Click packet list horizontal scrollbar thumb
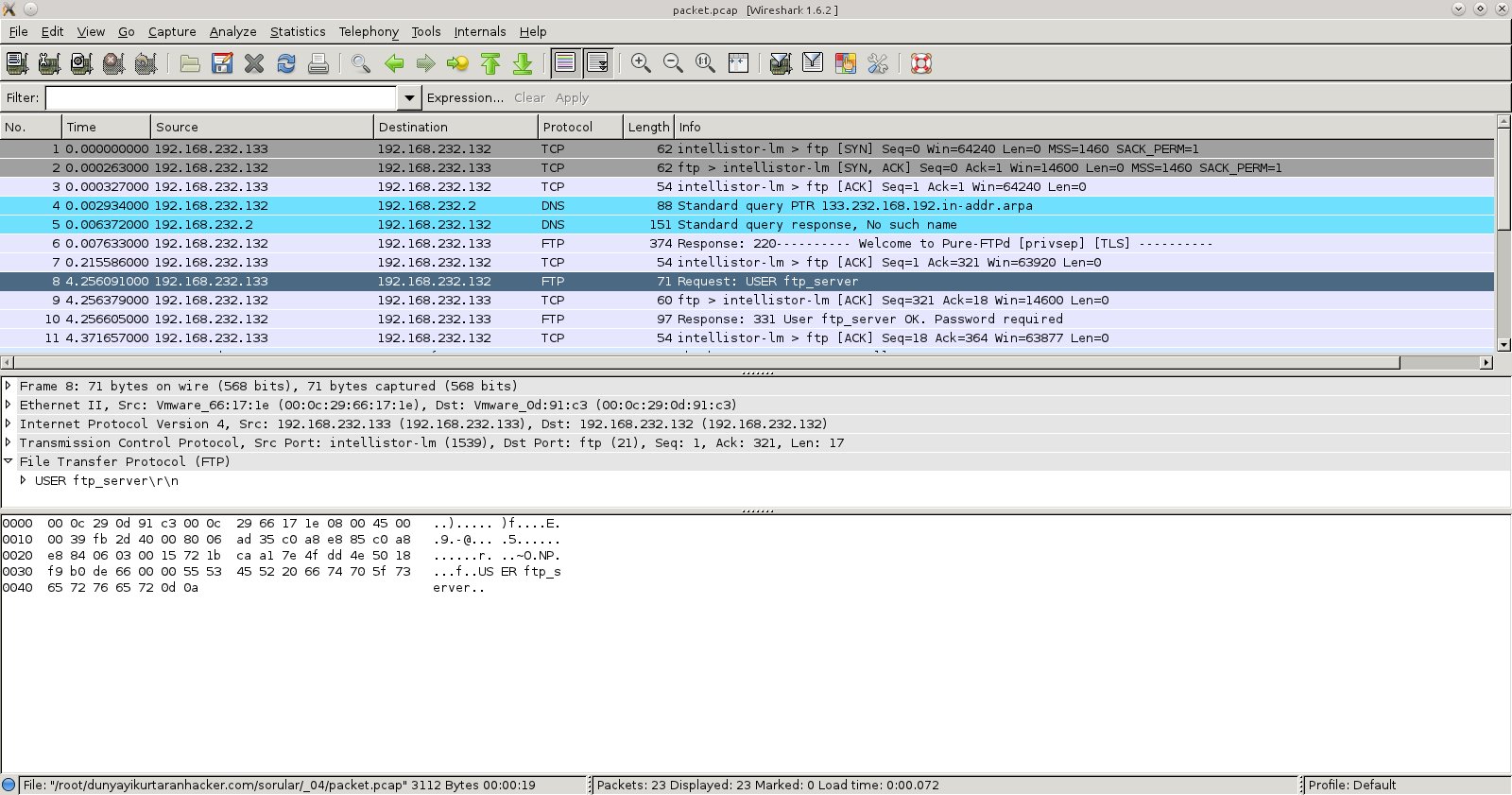 click(x=707, y=362)
